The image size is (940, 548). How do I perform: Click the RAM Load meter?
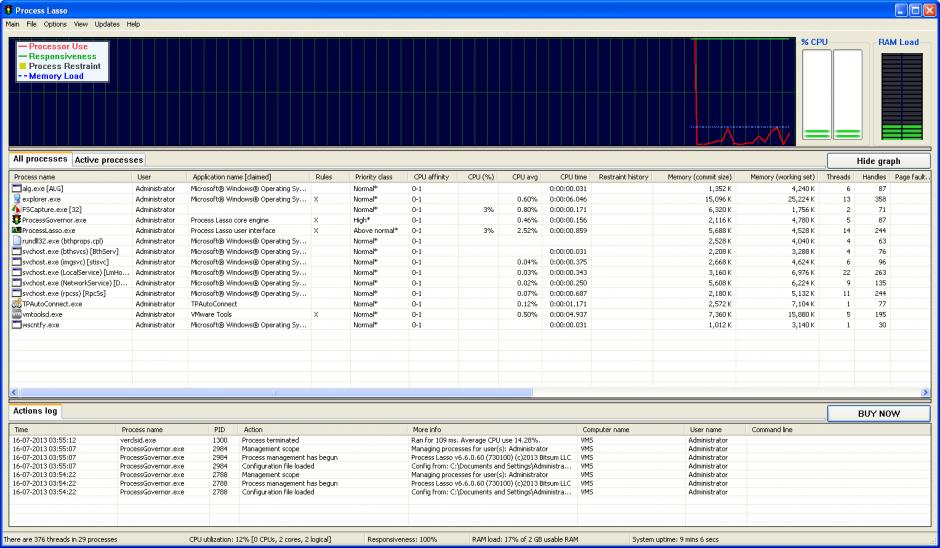coord(902,96)
